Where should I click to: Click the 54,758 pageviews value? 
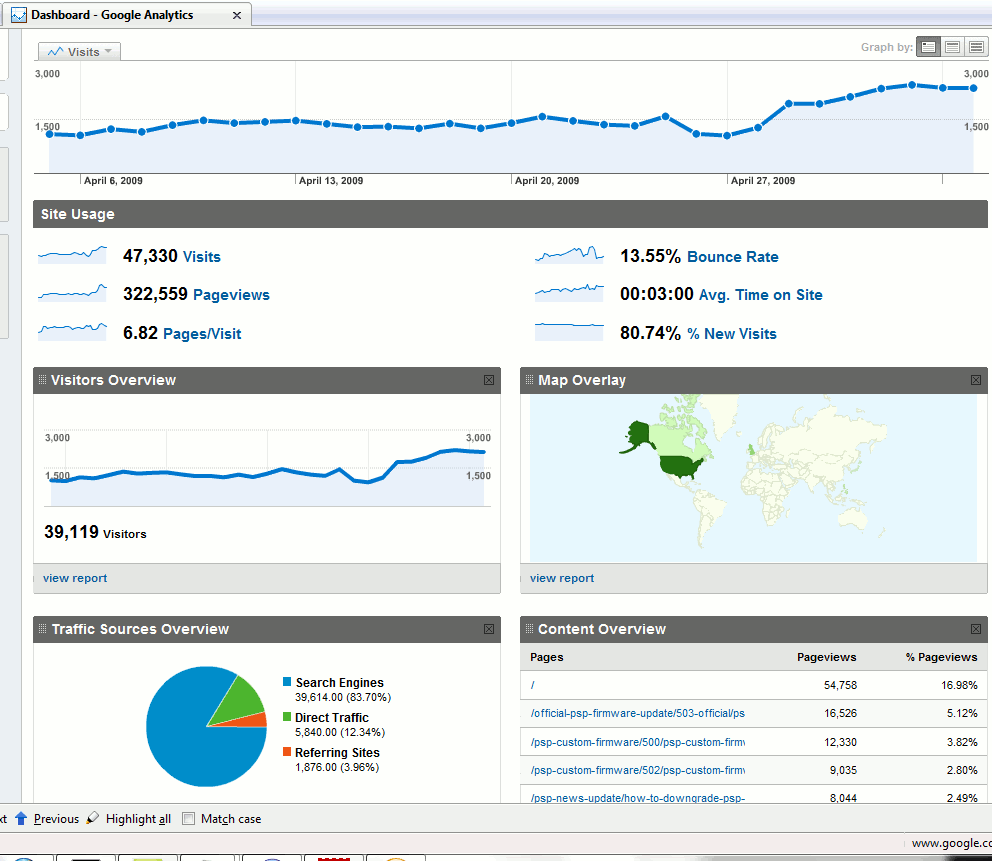[x=840, y=685]
